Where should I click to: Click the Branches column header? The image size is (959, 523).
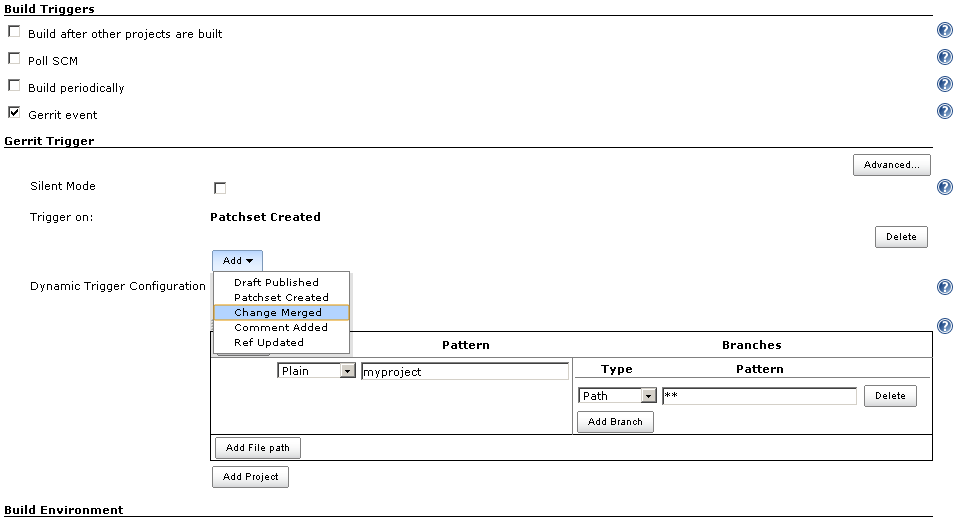coord(752,345)
